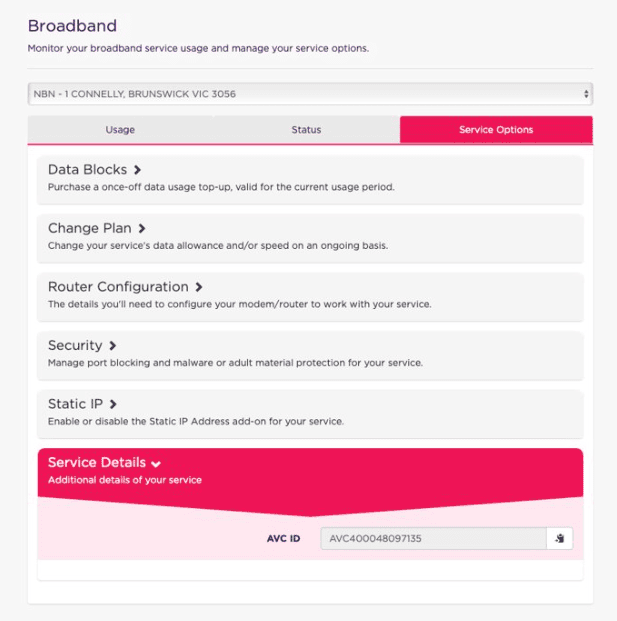Copy the AVC ID to clipboard
Screen dimensions: 617x621
(560, 539)
